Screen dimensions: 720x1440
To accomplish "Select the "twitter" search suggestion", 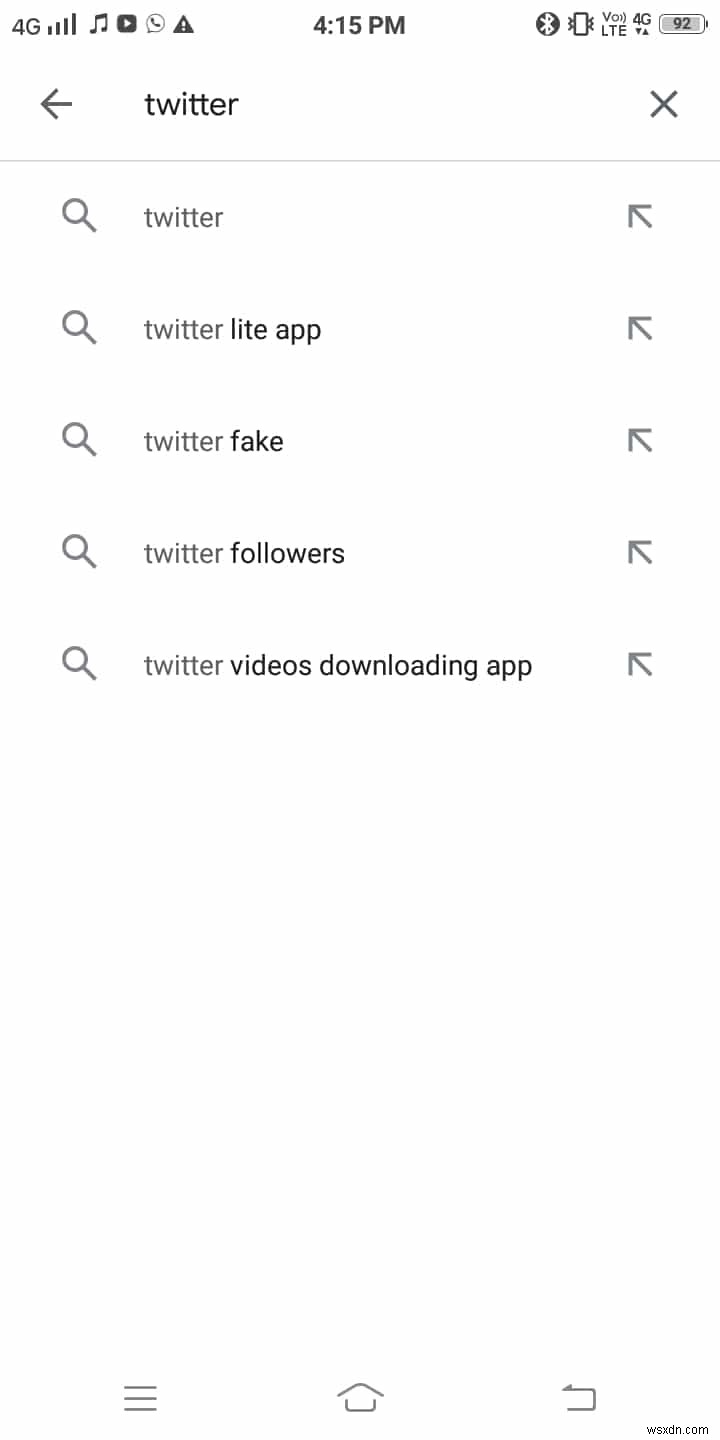I will (300, 216).
